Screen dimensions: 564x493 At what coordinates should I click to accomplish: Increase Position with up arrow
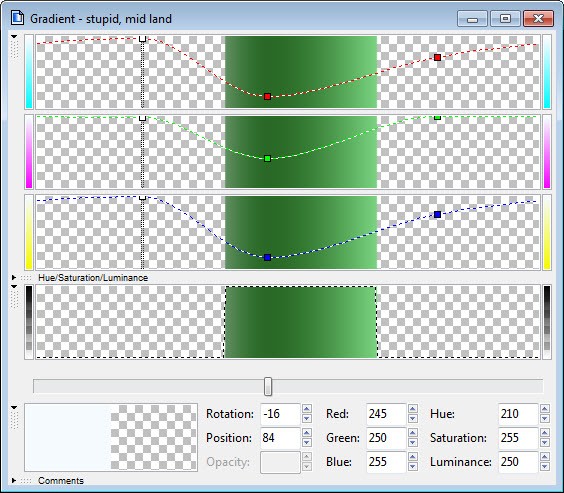click(306, 433)
